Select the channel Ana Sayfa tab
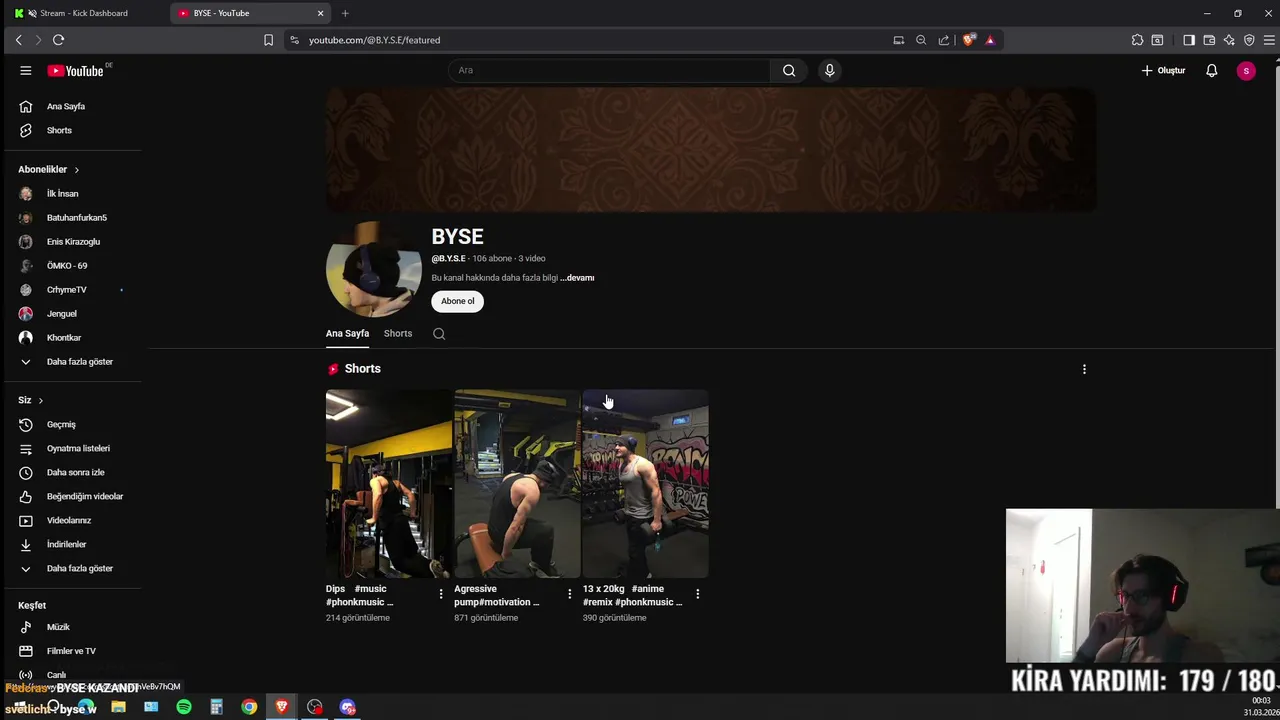The height and width of the screenshot is (720, 1280). (x=347, y=334)
